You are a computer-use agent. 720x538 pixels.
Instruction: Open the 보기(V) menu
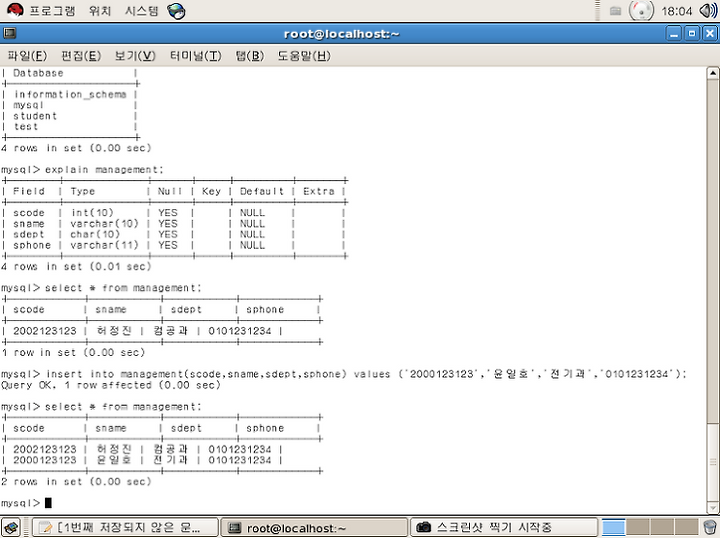(x=135, y=56)
